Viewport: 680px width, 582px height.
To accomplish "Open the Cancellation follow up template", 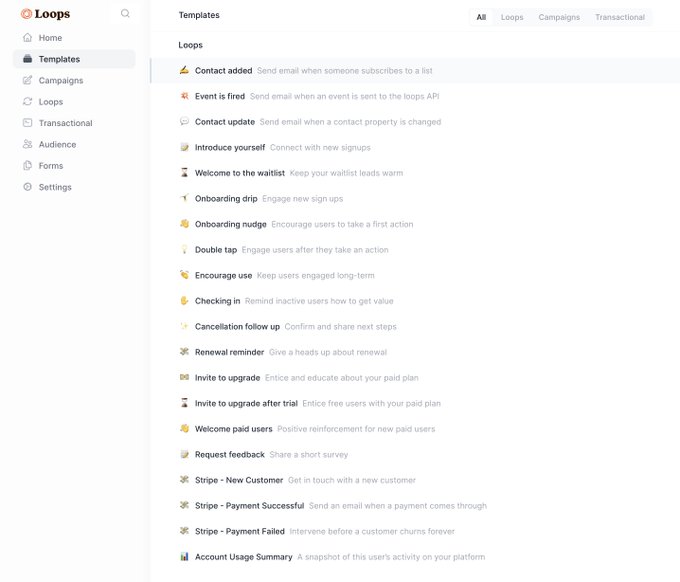I will click(x=415, y=326).
